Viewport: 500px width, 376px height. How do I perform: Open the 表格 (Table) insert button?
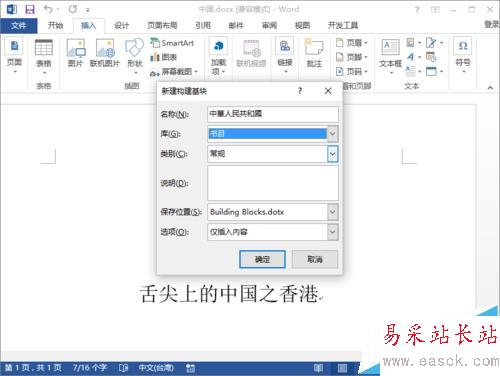(44, 57)
